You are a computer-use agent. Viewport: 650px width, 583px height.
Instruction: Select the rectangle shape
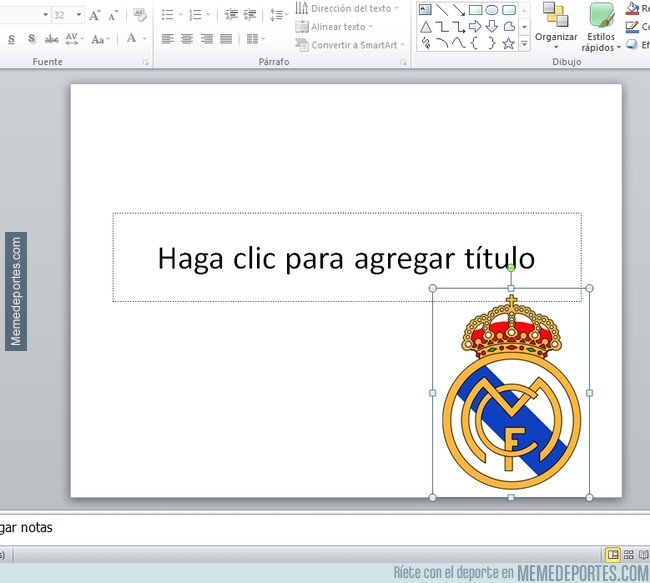[x=475, y=10]
